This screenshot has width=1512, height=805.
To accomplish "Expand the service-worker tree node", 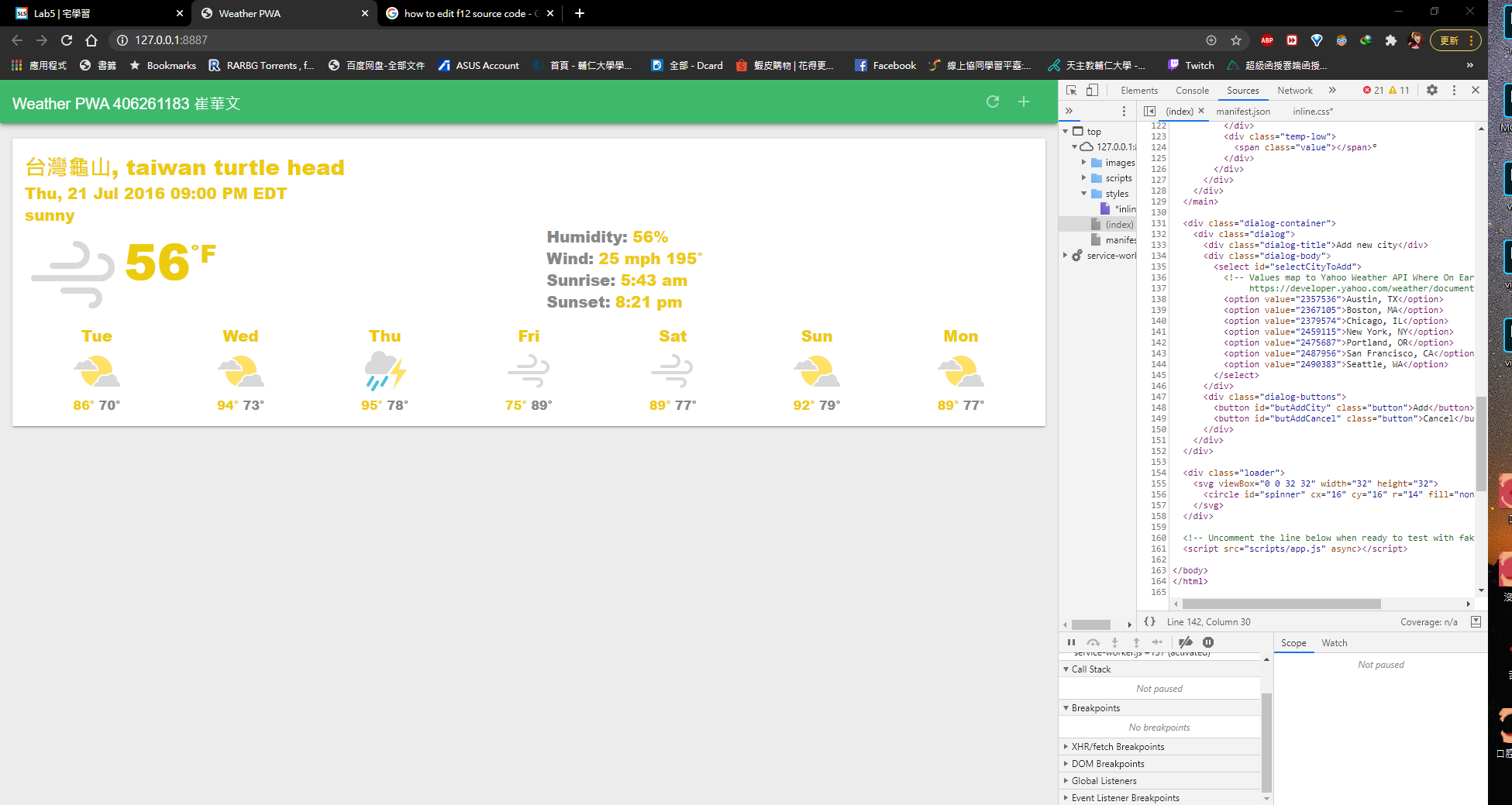I will click(1066, 255).
